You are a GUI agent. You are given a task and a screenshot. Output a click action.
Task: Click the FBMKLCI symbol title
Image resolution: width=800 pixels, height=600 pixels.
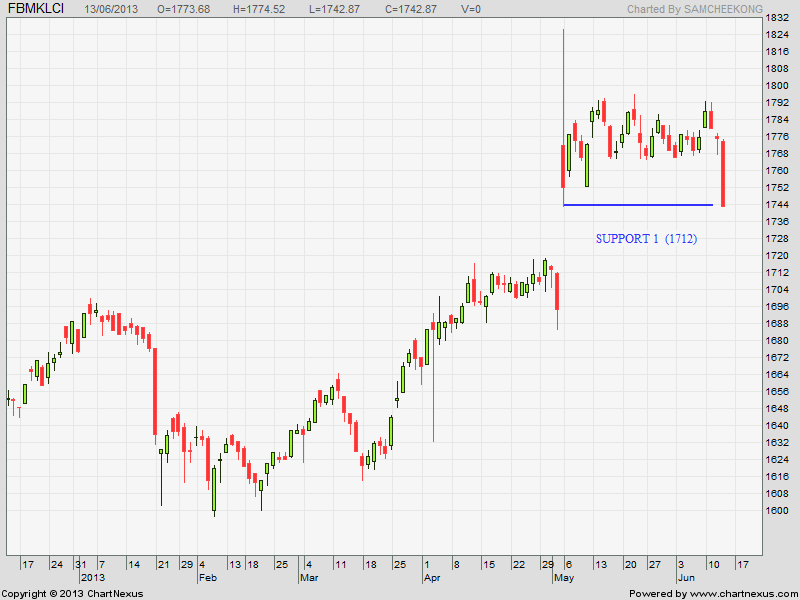(x=36, y=8)
